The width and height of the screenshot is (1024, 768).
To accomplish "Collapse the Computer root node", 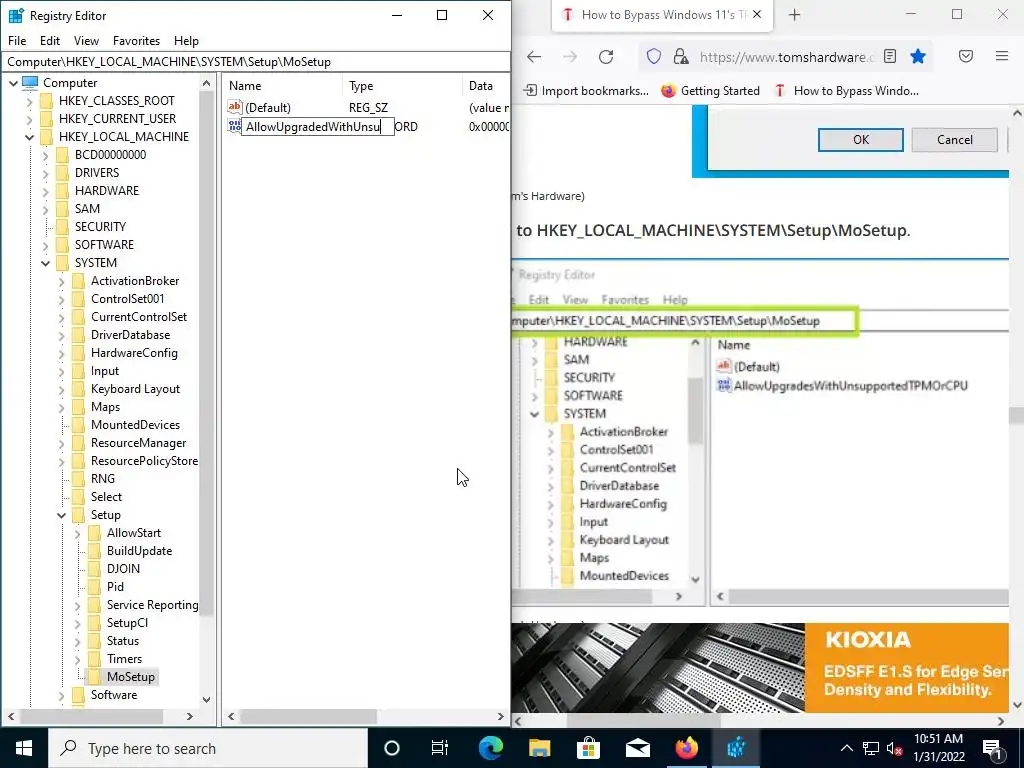I will click(x=13, y=83).
